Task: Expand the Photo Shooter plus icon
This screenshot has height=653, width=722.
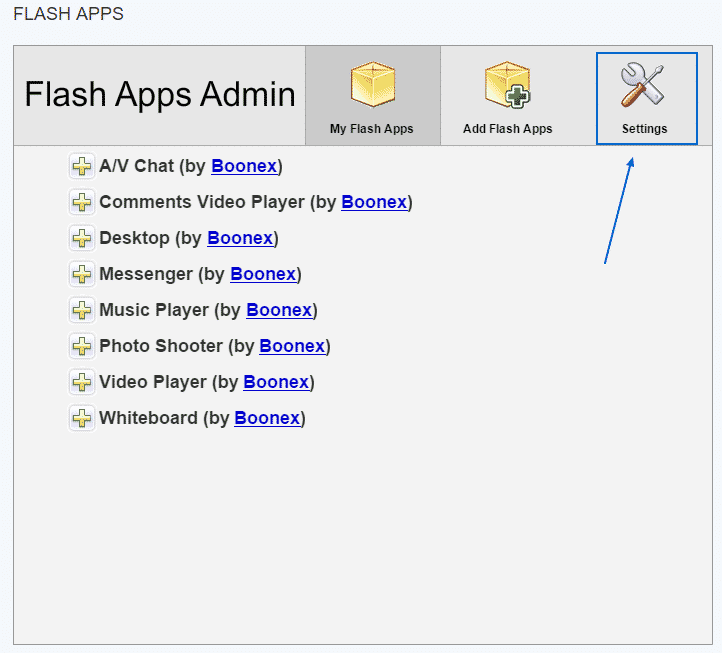Action: tap(82, 346)
